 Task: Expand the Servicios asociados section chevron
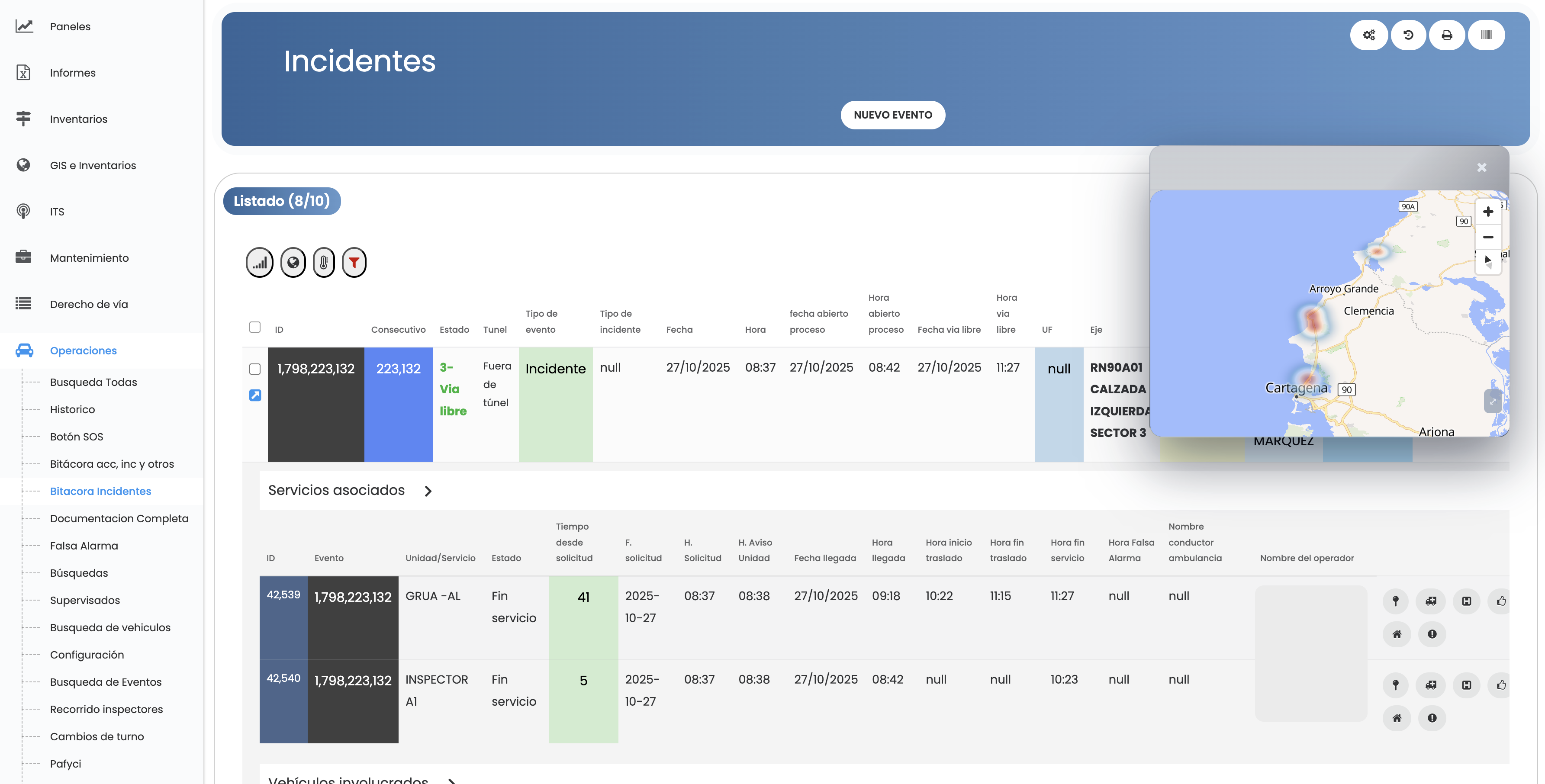(428, 491)
